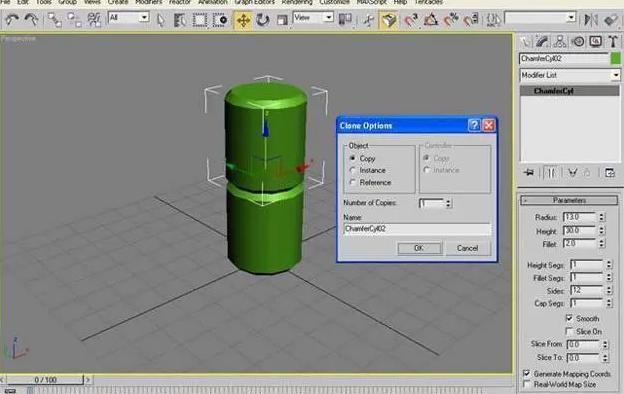Click the Rectangular Selection Region icon
This screenshot has width=624, height=394.
(x=200, y=20)
